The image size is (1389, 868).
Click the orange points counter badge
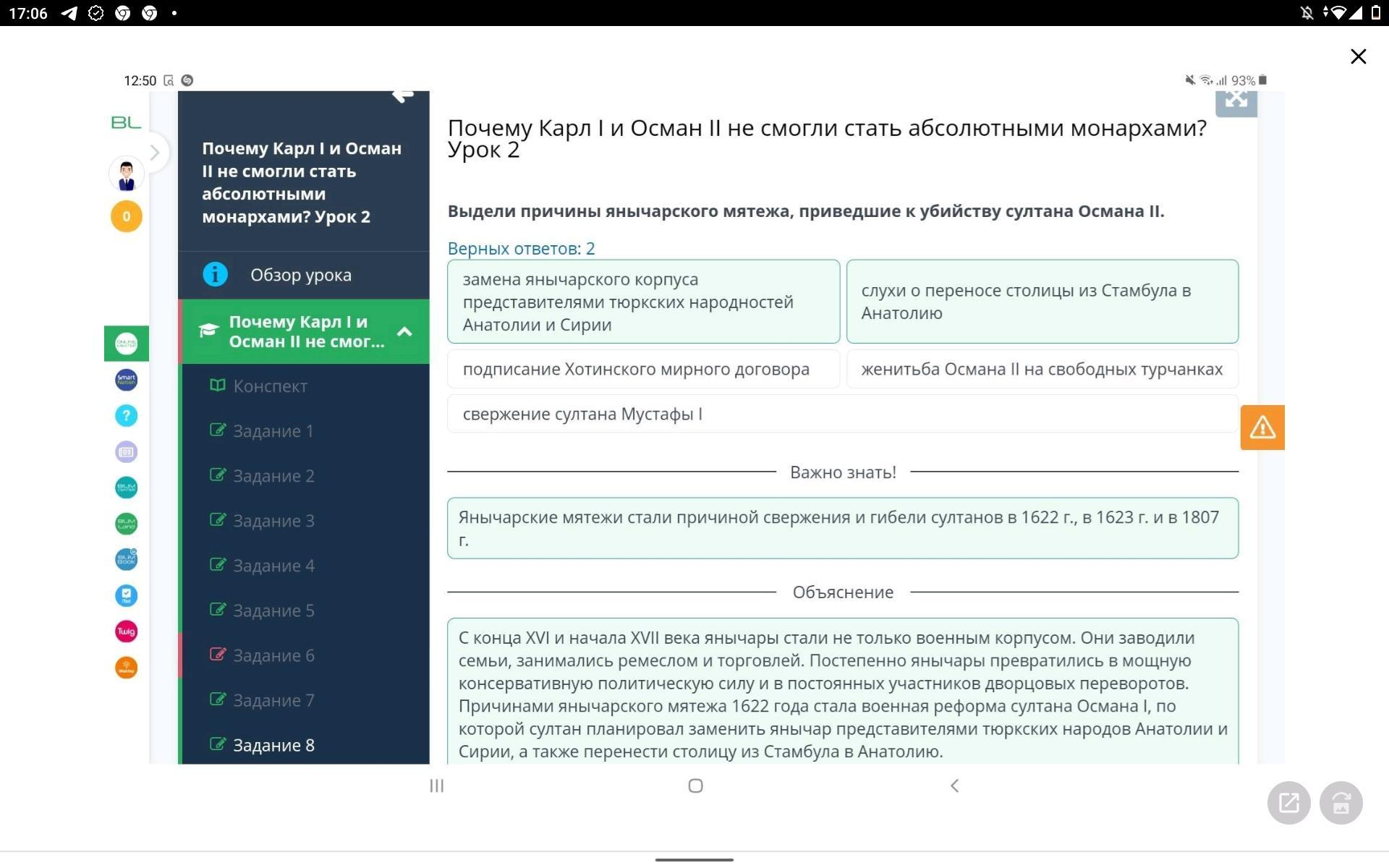pos(126,216)
